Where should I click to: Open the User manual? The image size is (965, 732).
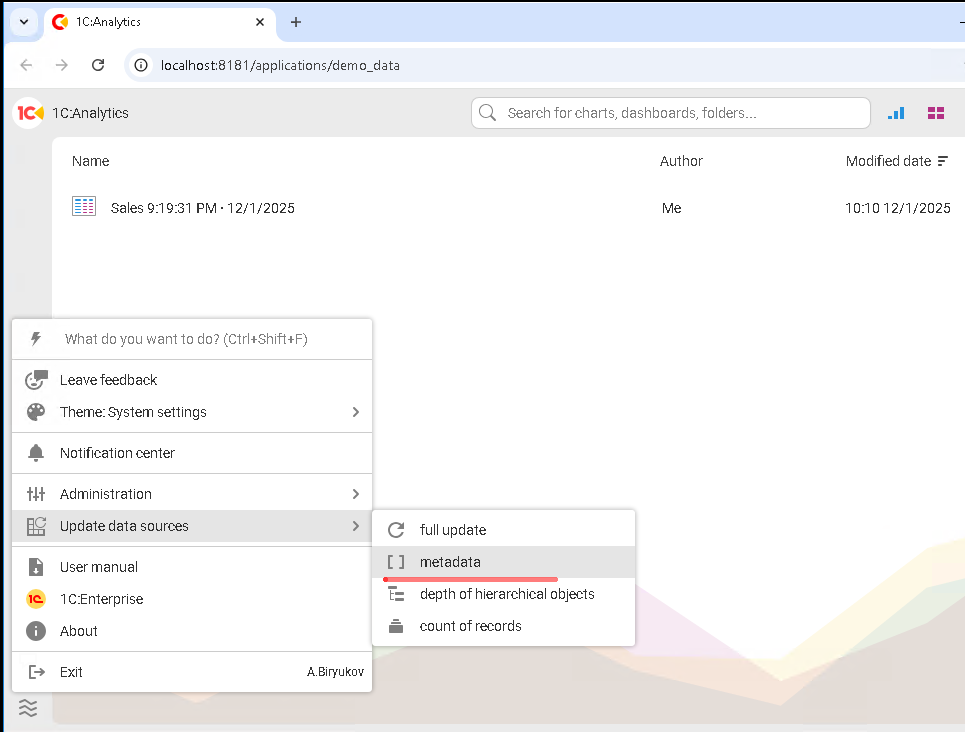pyautogui.click(x=98, y=567)
